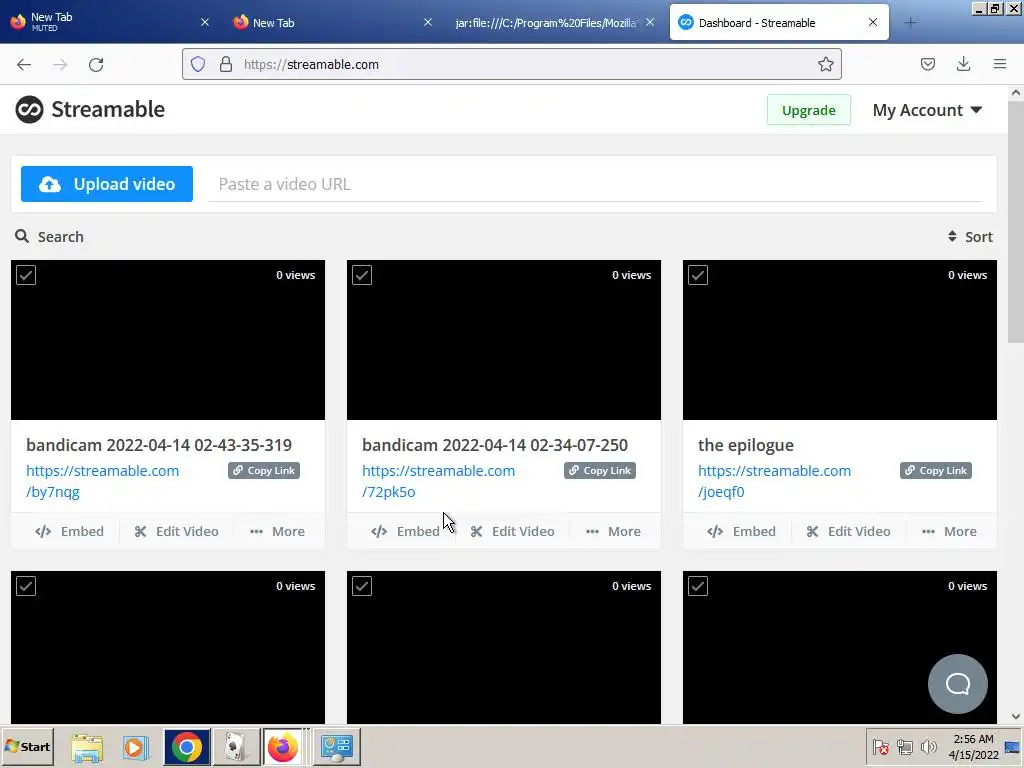Viewport: 1024px width, 768px height.
Task: Close the jar:file tab
Action: 650,22
